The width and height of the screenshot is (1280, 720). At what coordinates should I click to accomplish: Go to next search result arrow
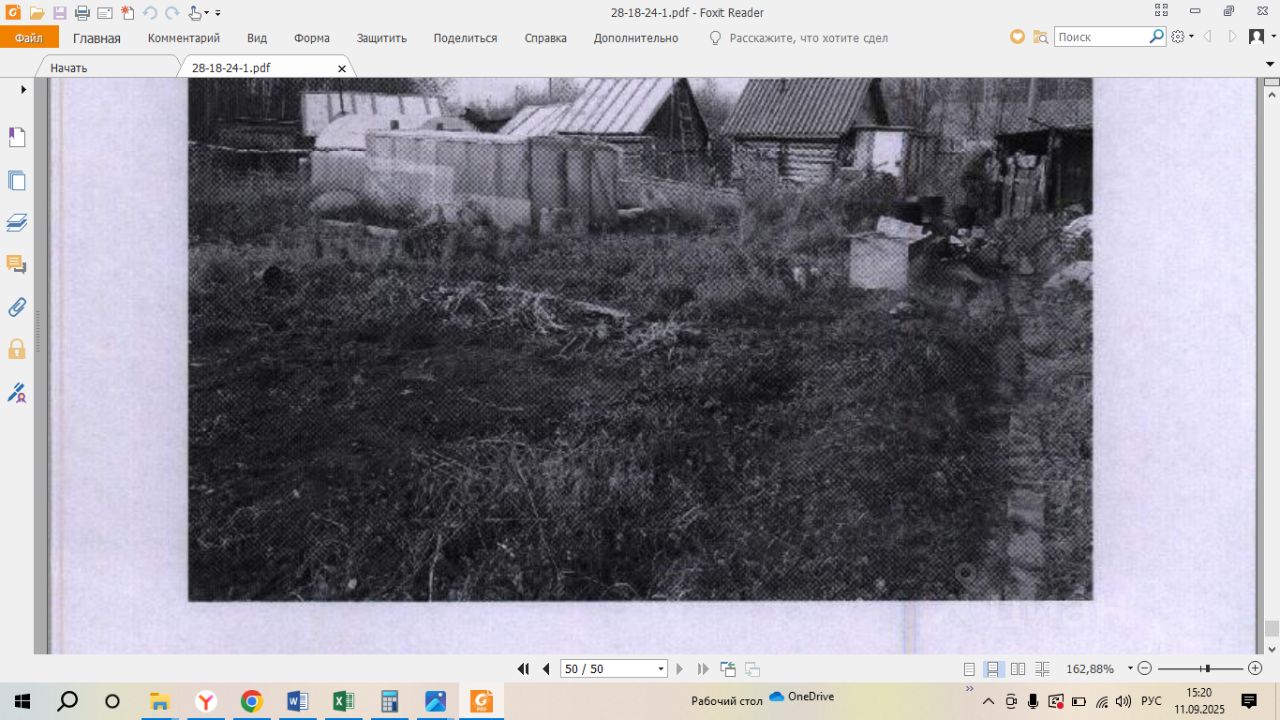pyautogui.click(x=1232, y=37)
